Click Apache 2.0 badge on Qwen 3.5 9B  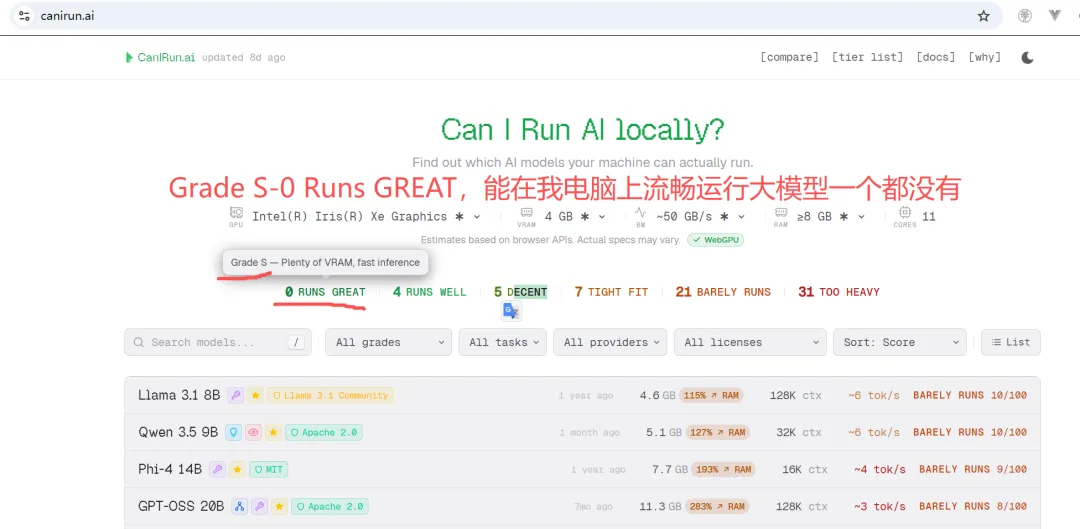click(x=324, y=433)
